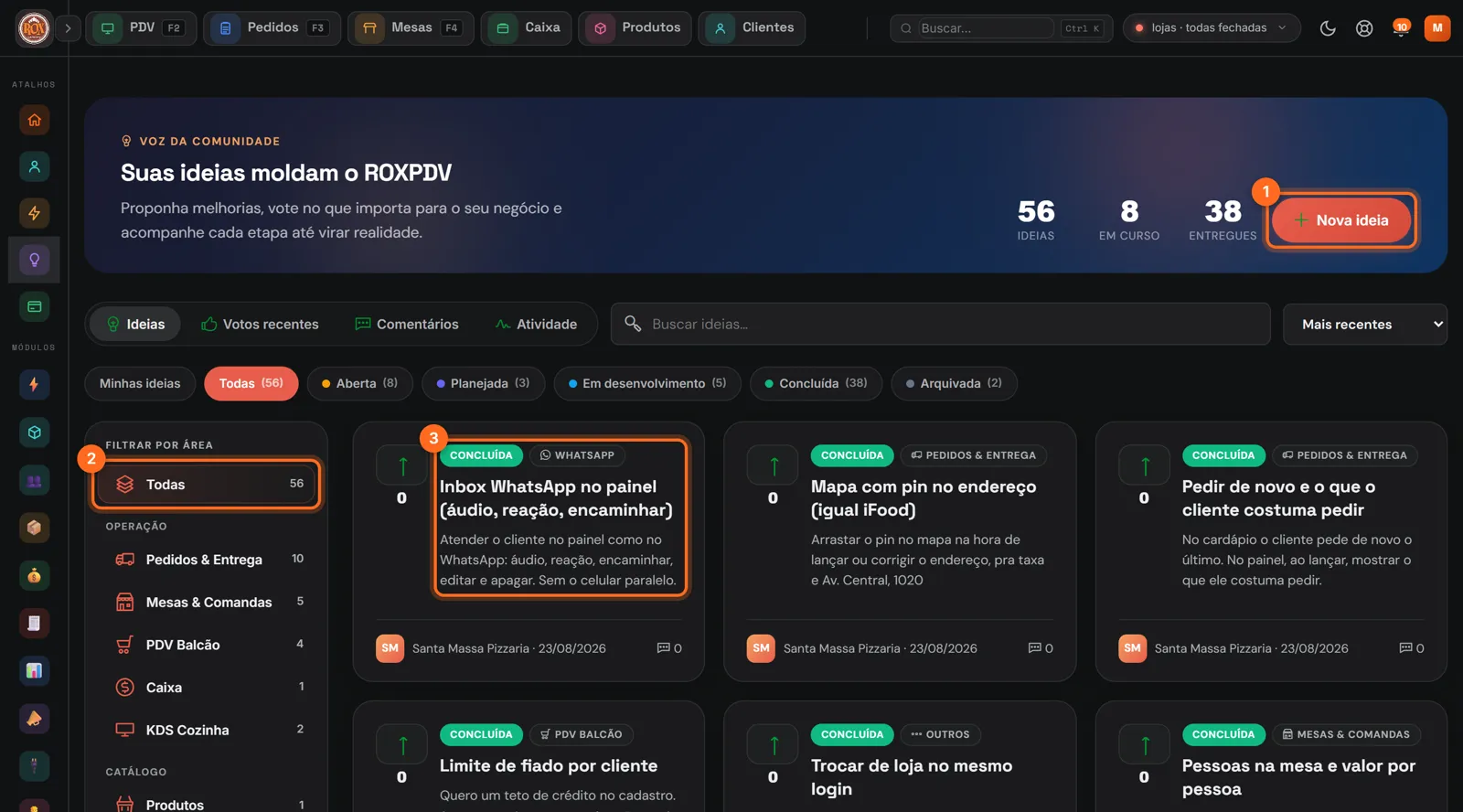Open the green card shortcut icon
This screenshot has height=812, width=1463.
click(x=34, y=306)
